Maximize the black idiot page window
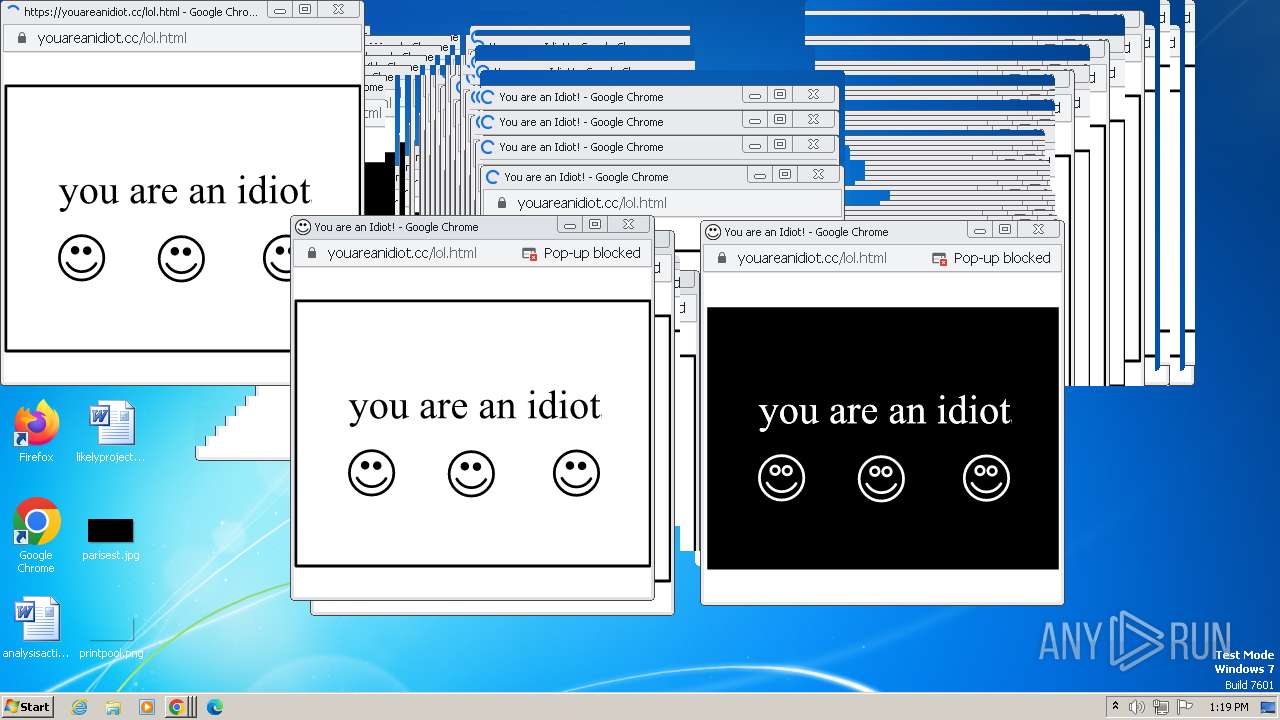1280x720 pixels. 1005,229
